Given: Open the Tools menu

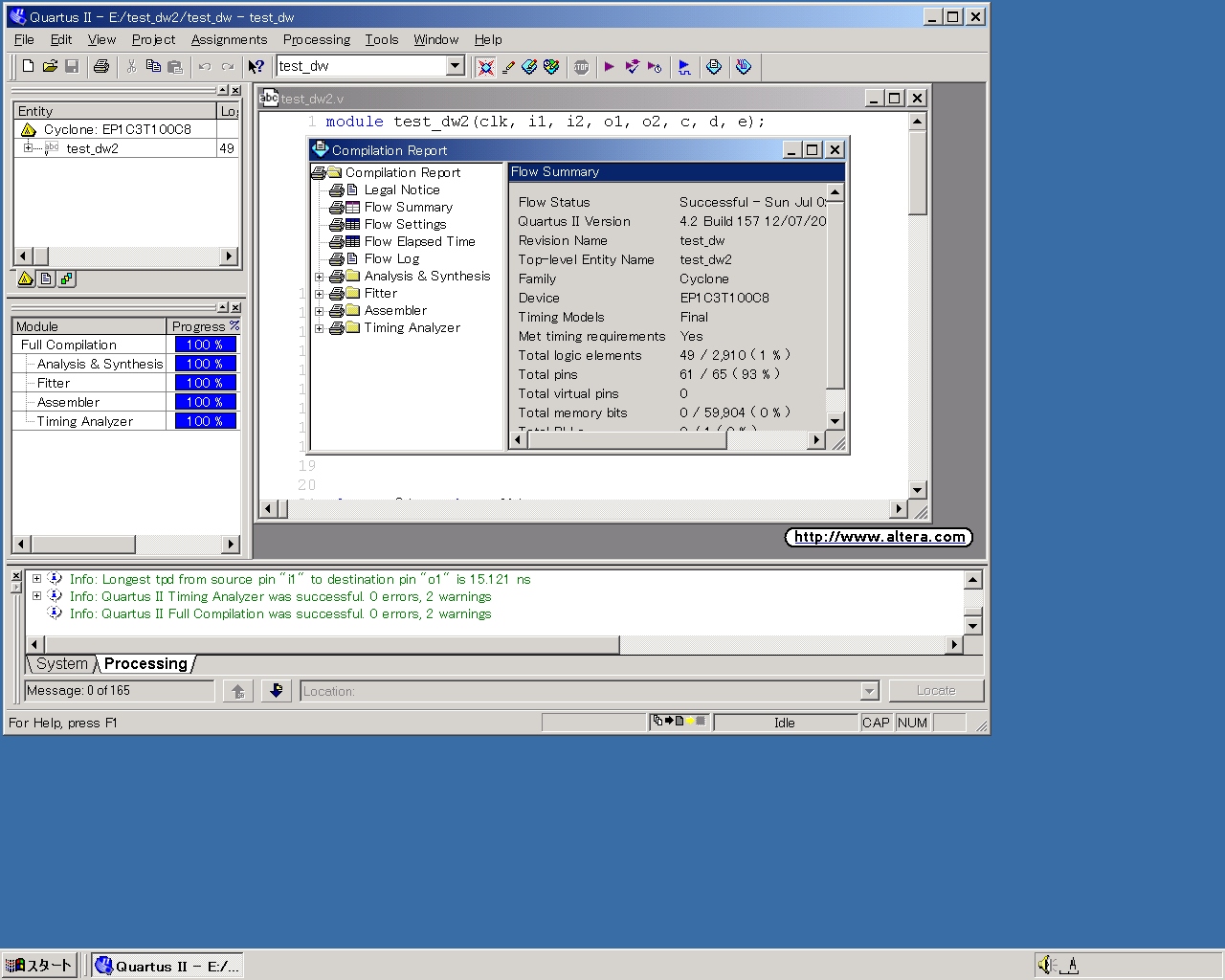Looking at the screenshot, I should 381,39.
